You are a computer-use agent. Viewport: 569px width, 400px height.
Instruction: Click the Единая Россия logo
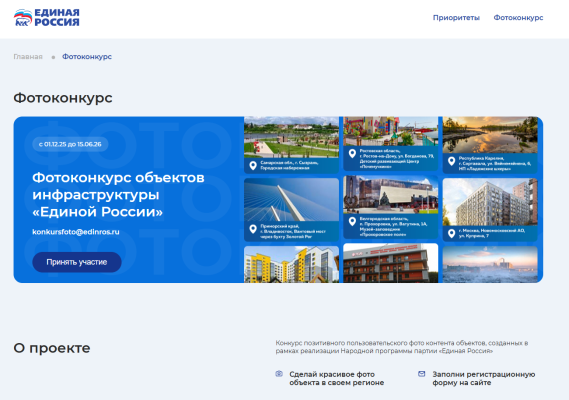coord(46,18)
